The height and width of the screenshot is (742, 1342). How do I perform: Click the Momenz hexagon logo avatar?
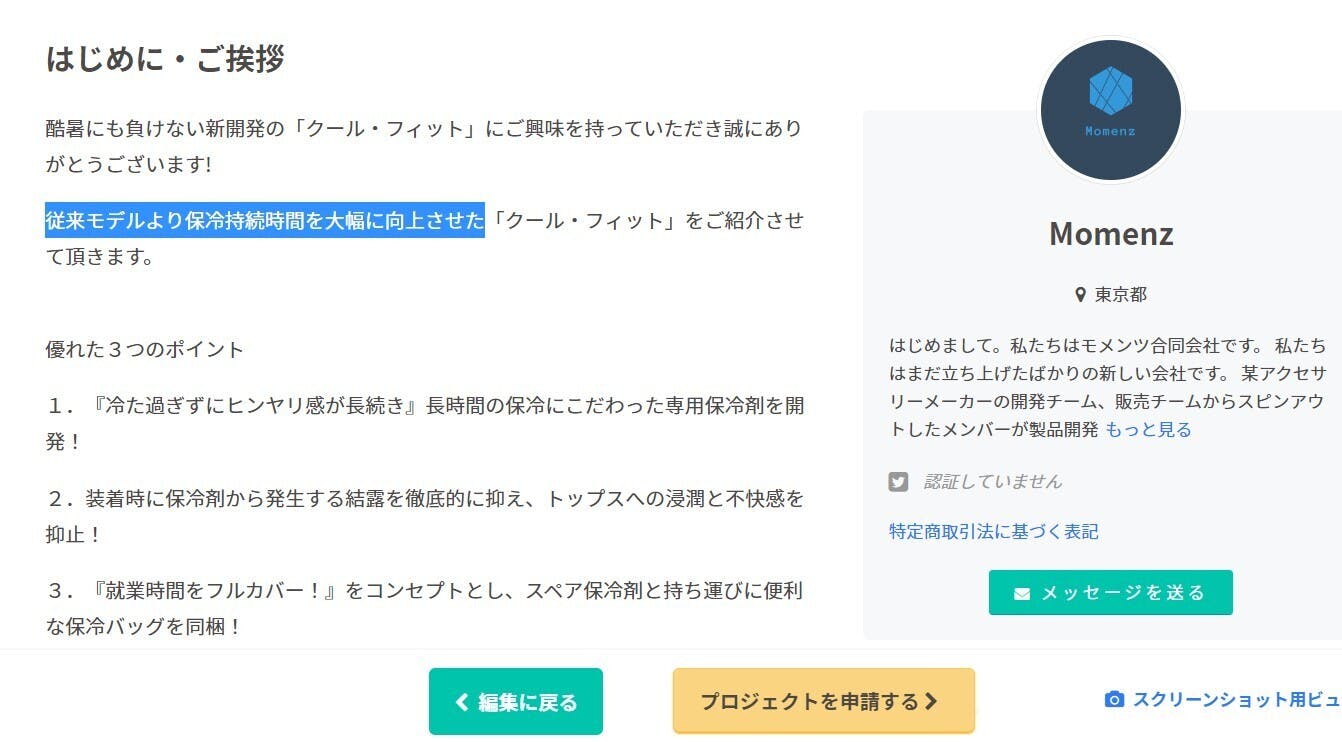click(1110, 110)
